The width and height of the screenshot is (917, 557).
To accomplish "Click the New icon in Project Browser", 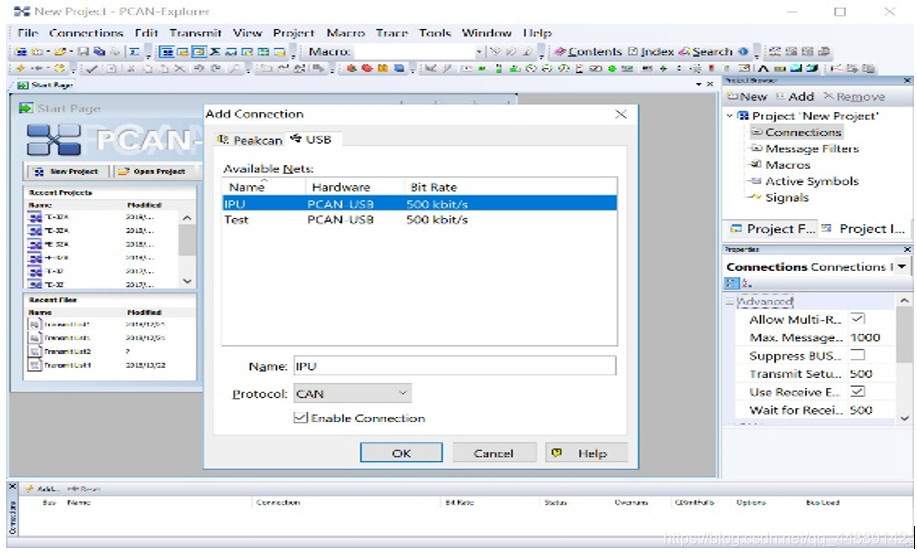I will pos(732,96).
